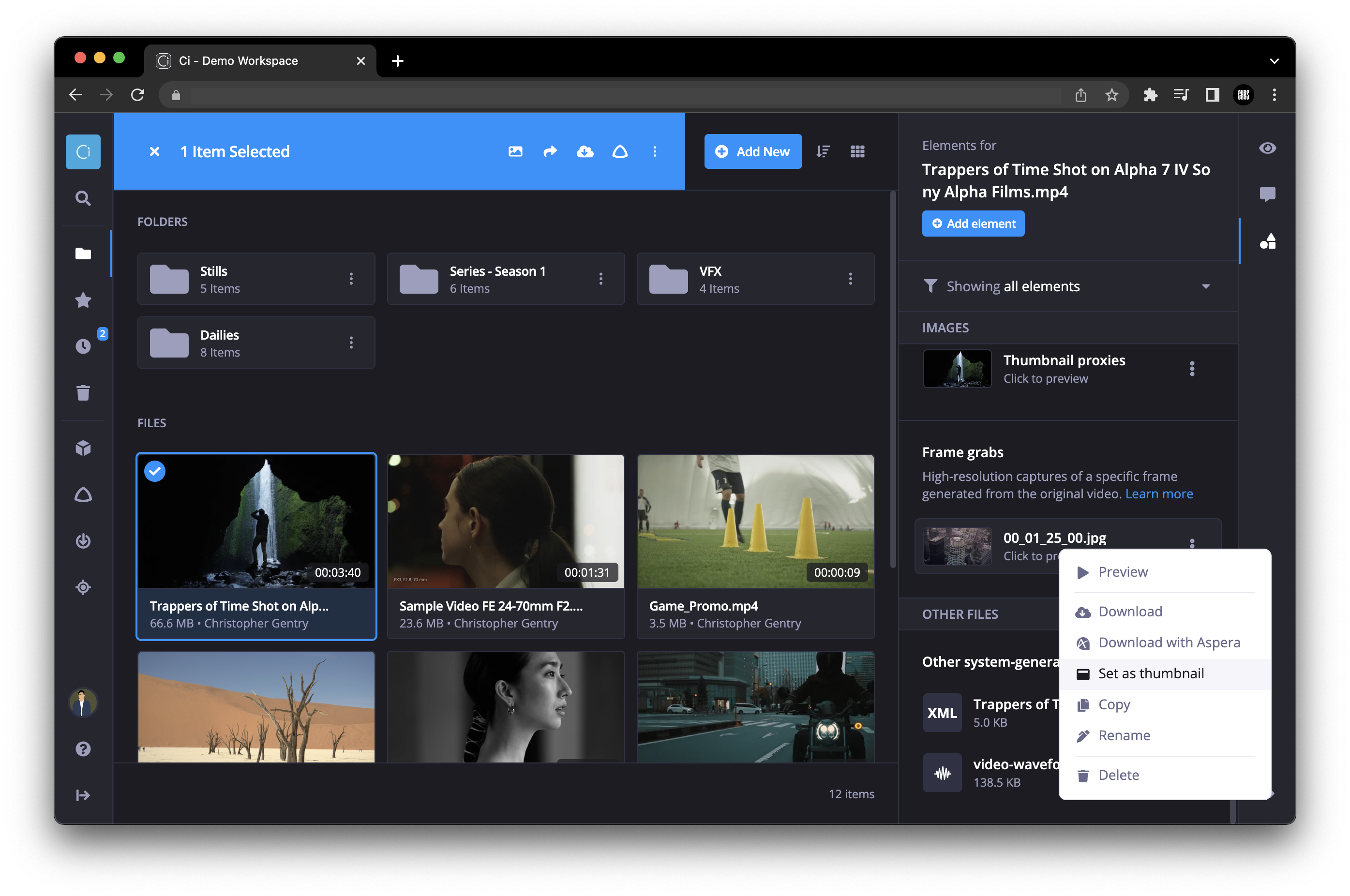Click the Elements panel scrollbar
The image size is (1350, 896).
[x=1233, y=811]
